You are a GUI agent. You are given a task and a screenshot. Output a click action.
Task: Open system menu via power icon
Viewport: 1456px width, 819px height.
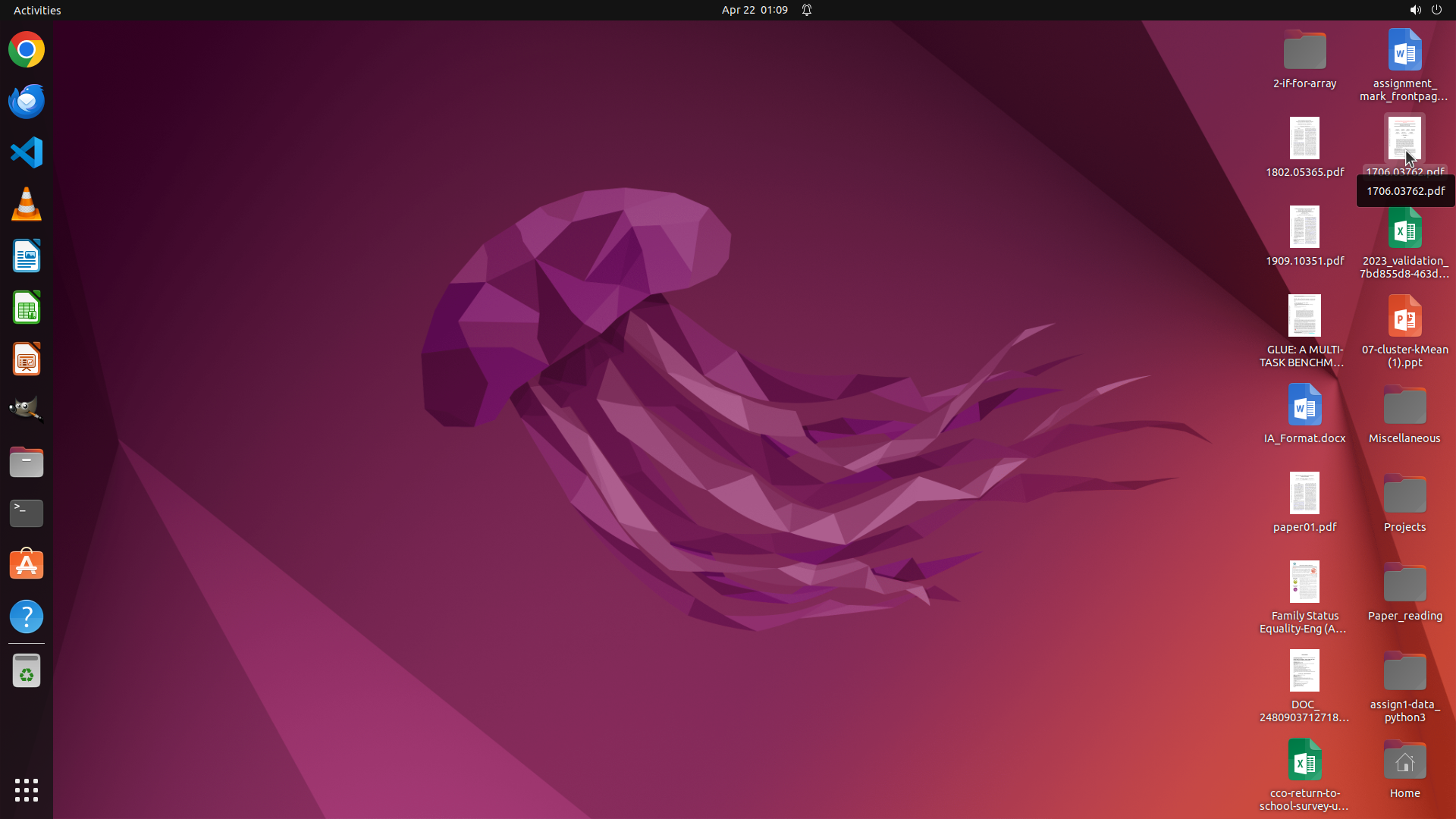(1436, 10)
